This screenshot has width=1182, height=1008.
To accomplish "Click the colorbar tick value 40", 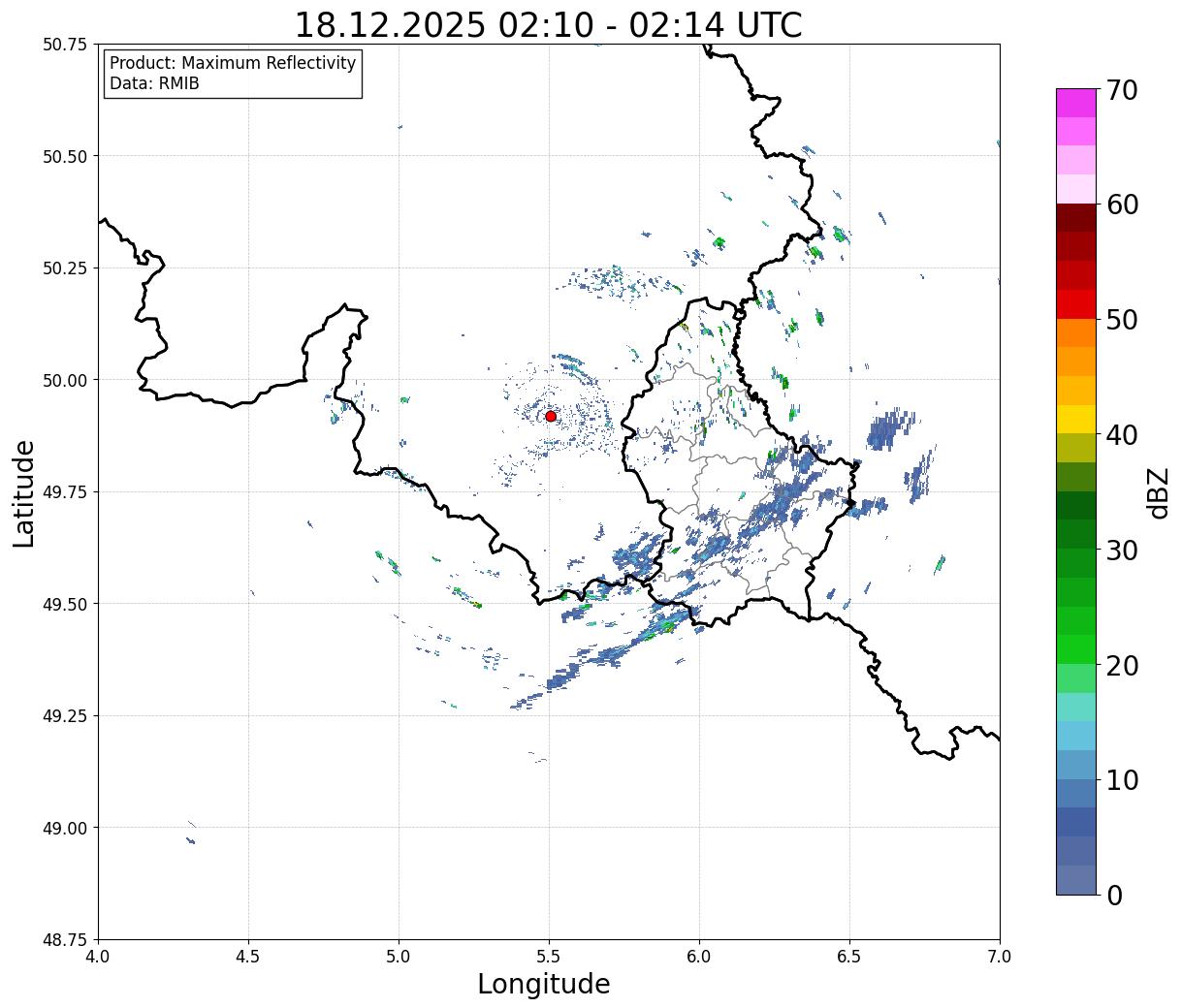I will (x=1122, y=434).
